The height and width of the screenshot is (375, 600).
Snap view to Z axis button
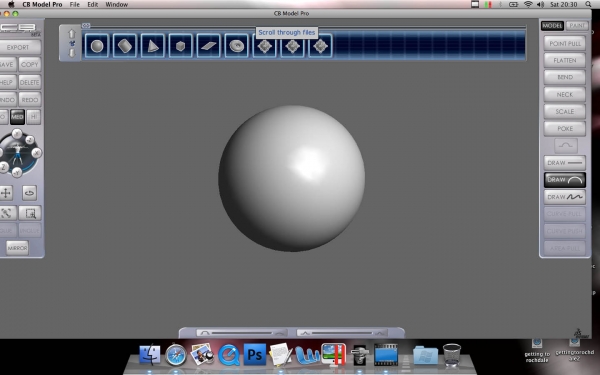click(x=3, y=167)
